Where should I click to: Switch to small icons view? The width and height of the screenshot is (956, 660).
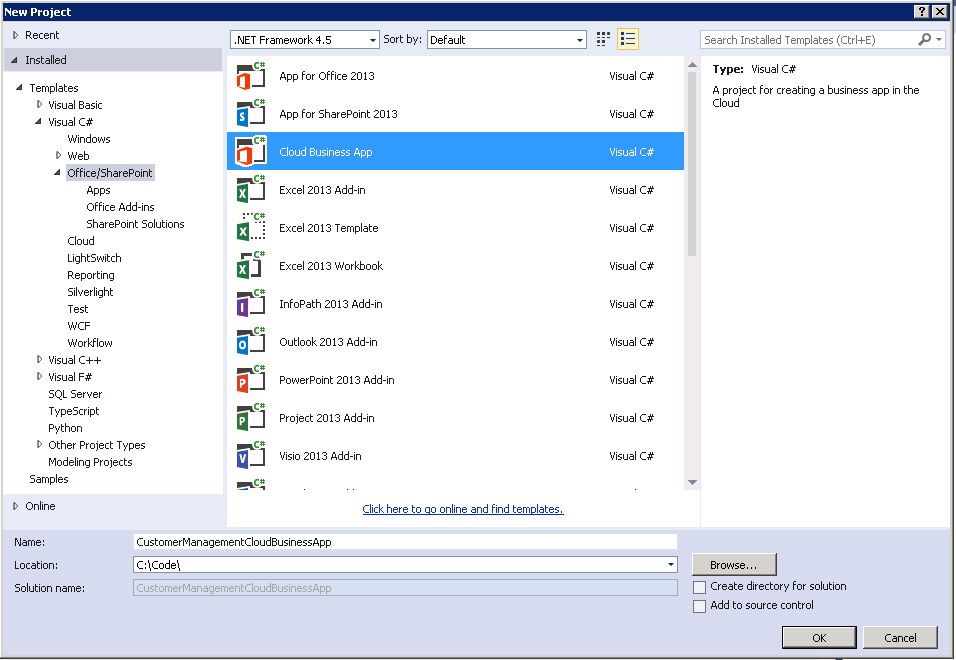coord(603,40)
